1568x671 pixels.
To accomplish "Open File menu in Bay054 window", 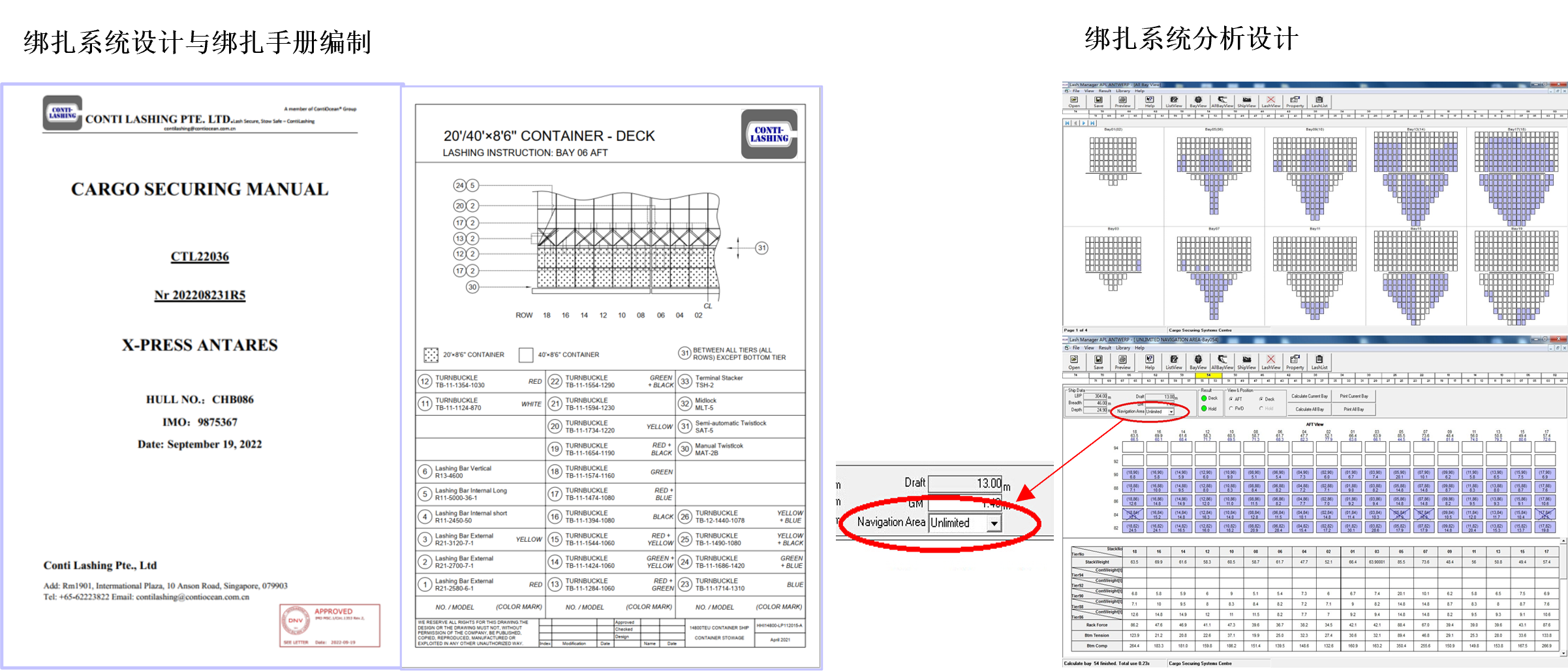I will (x=1076, y=348).
